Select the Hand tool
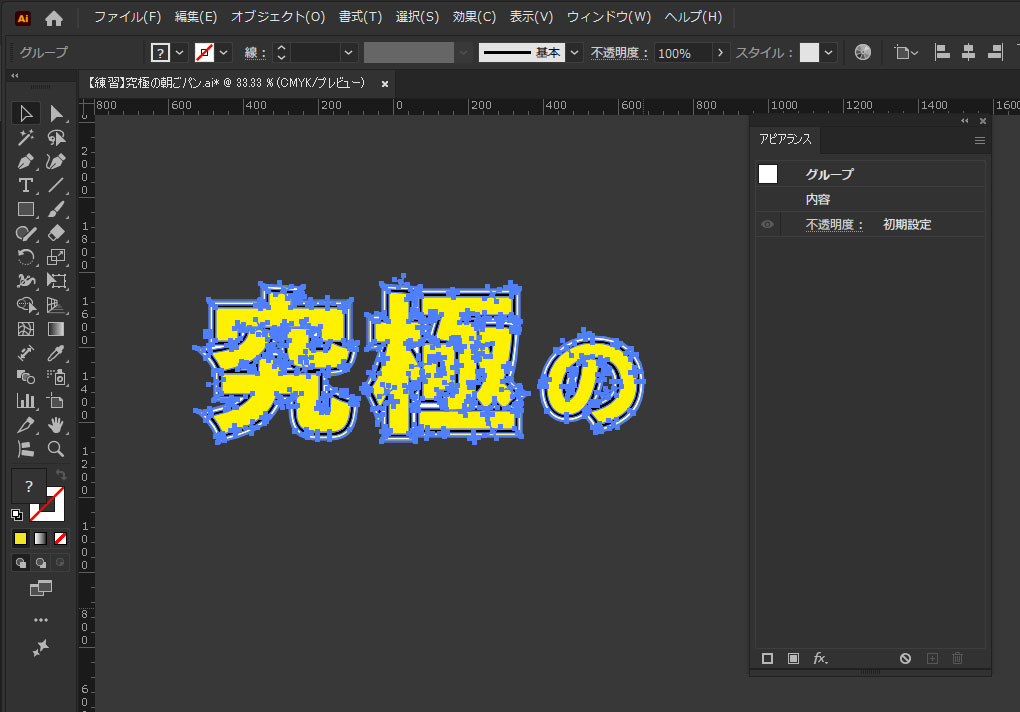The height and width of the screenshot is (712, 1020). [57, 425]
